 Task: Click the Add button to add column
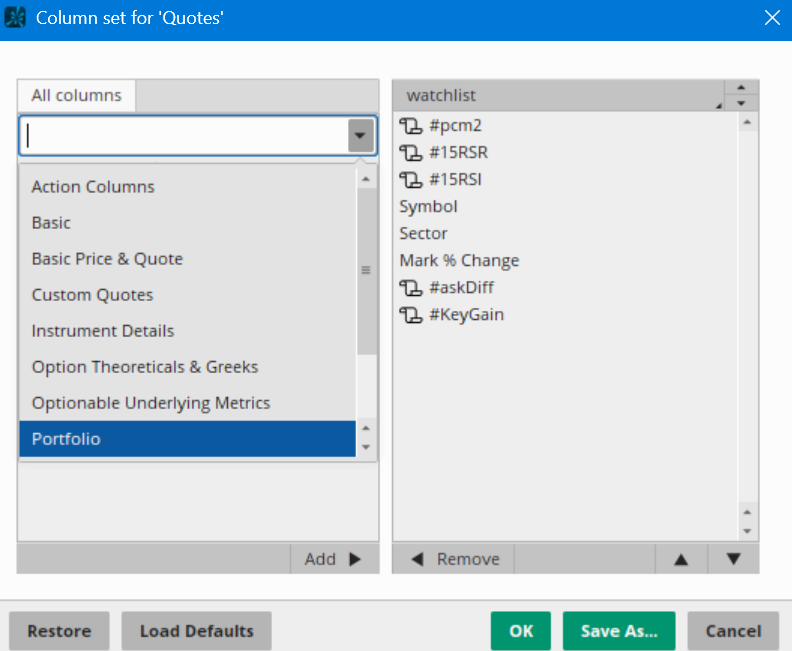(333, 559)
